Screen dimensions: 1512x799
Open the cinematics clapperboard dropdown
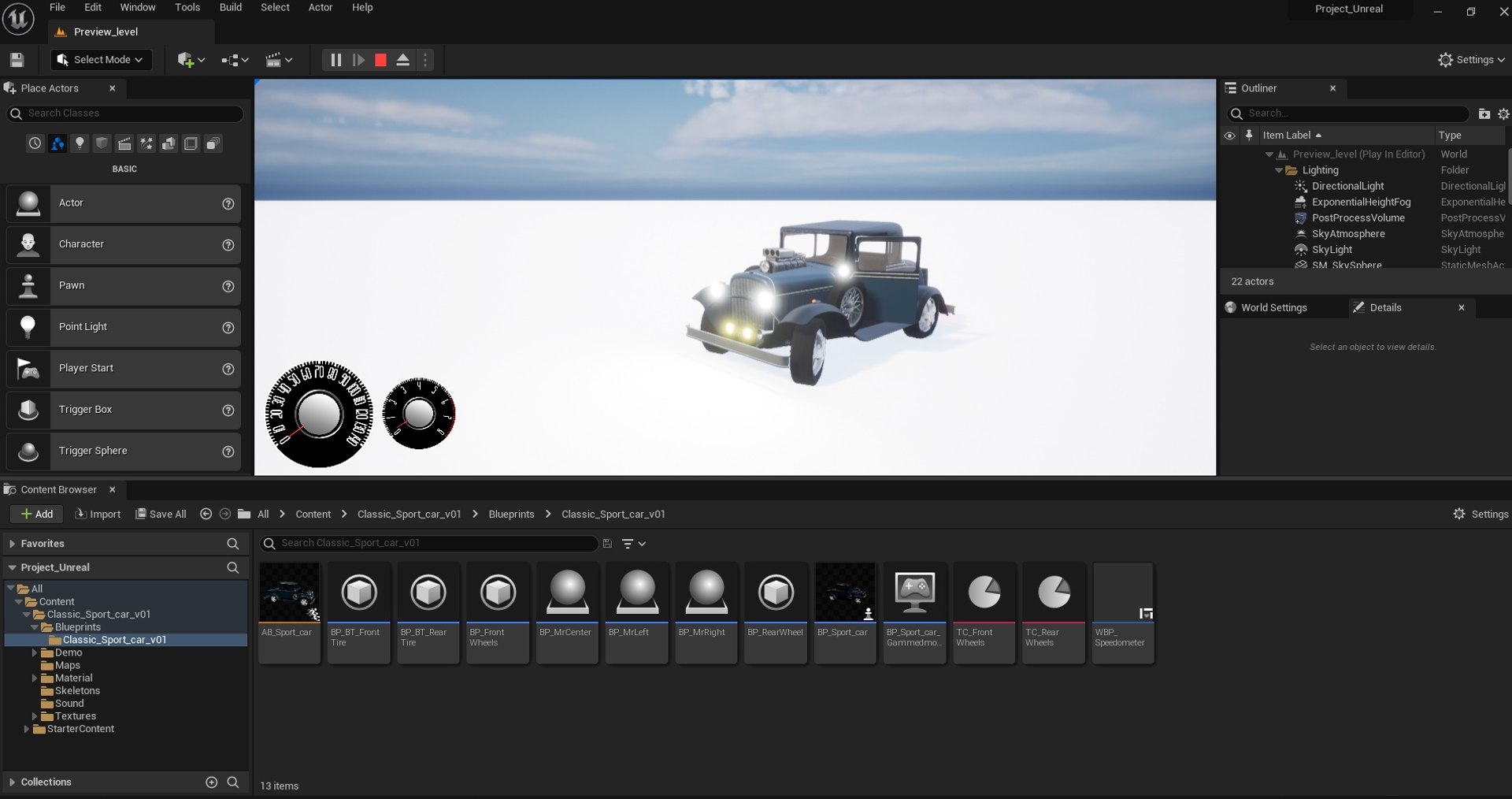(x=279, y=60)
